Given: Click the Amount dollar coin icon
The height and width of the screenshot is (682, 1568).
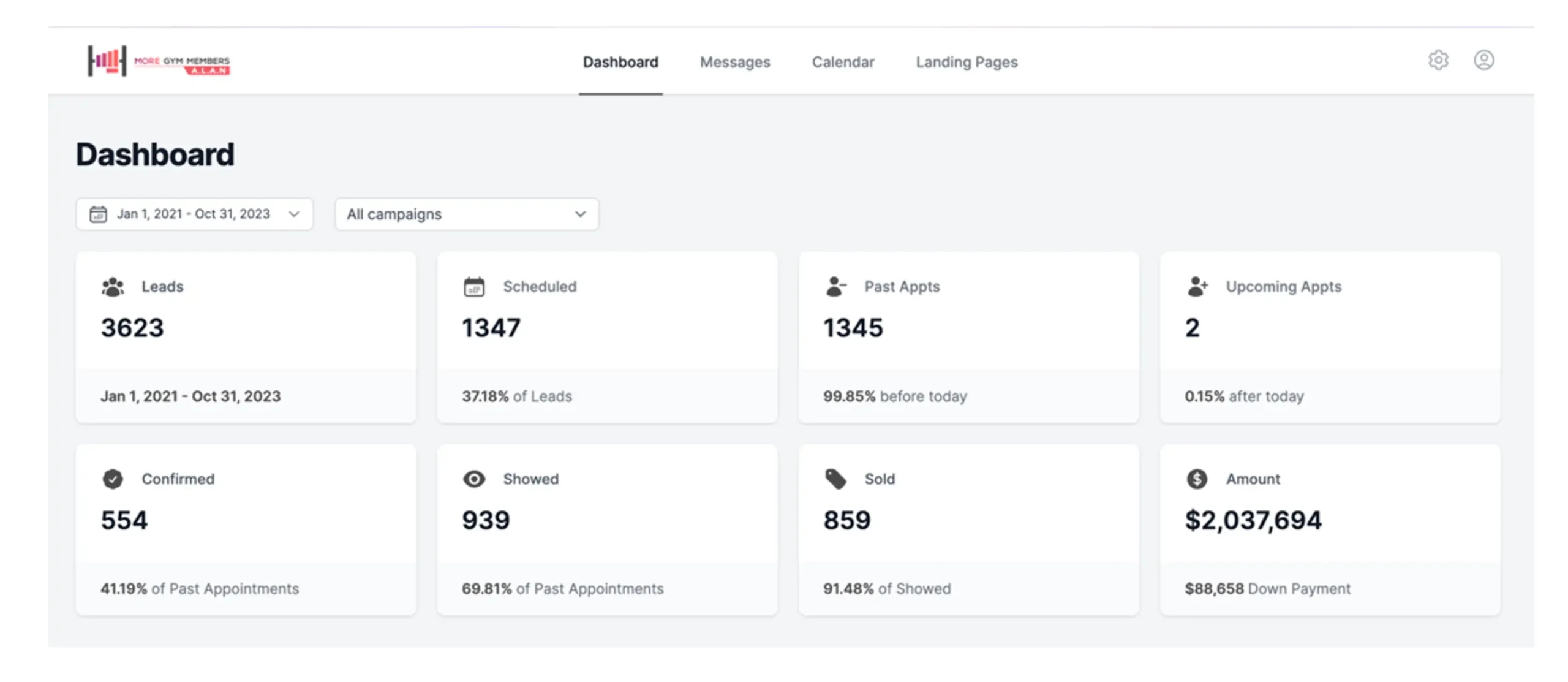Looking at the screenshot, I should click(x=1197, y=479).
